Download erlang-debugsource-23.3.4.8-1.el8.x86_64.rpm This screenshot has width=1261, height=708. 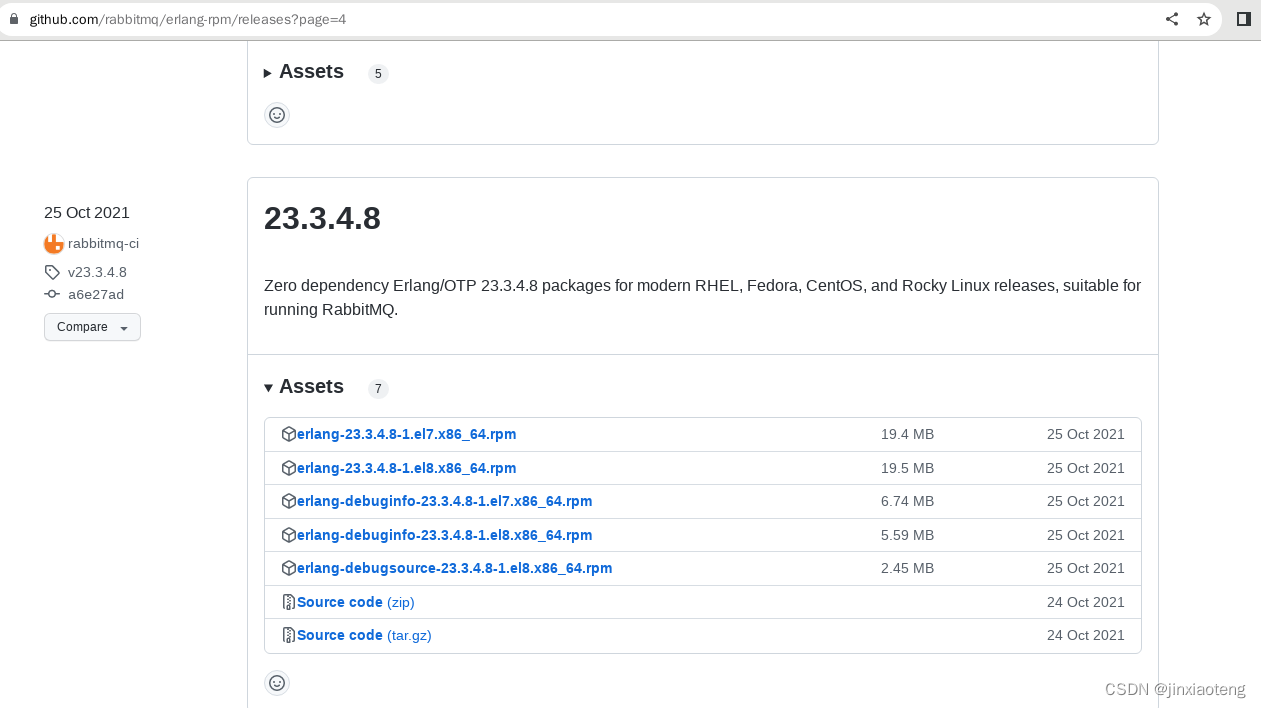[x=455, y=568]
